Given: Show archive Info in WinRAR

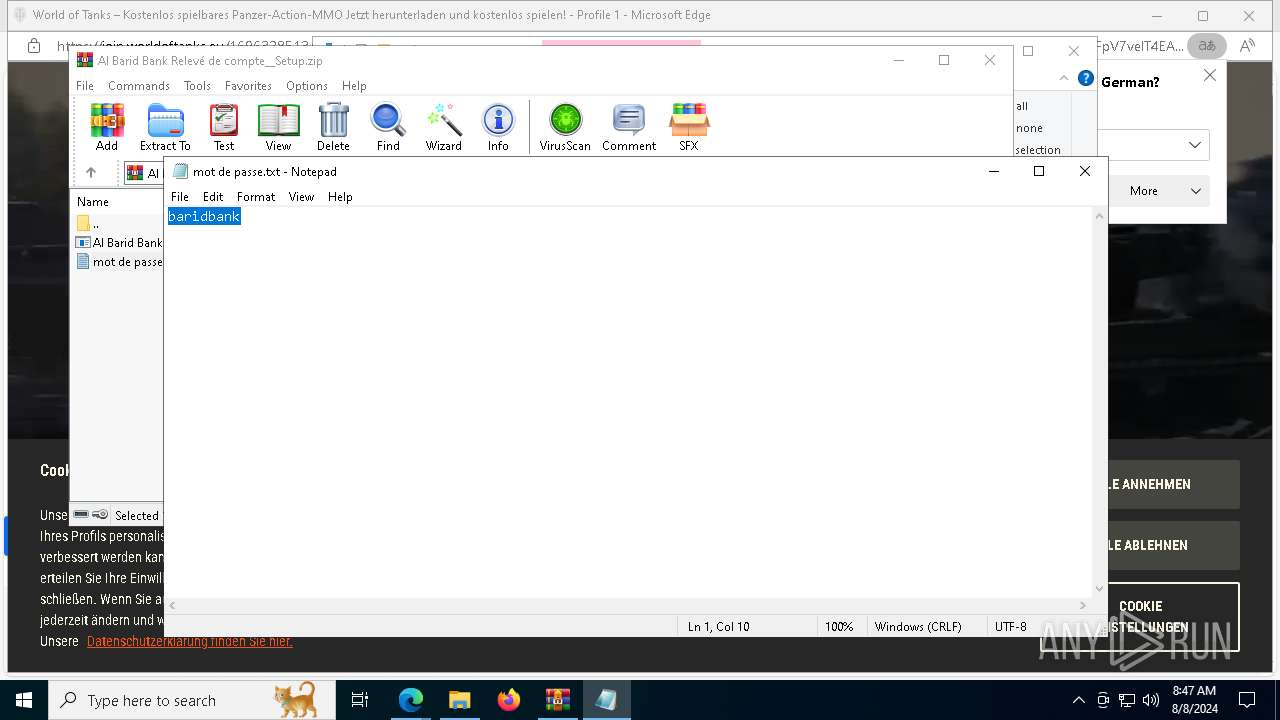Looking at the screenshot, I should [498, 127].
